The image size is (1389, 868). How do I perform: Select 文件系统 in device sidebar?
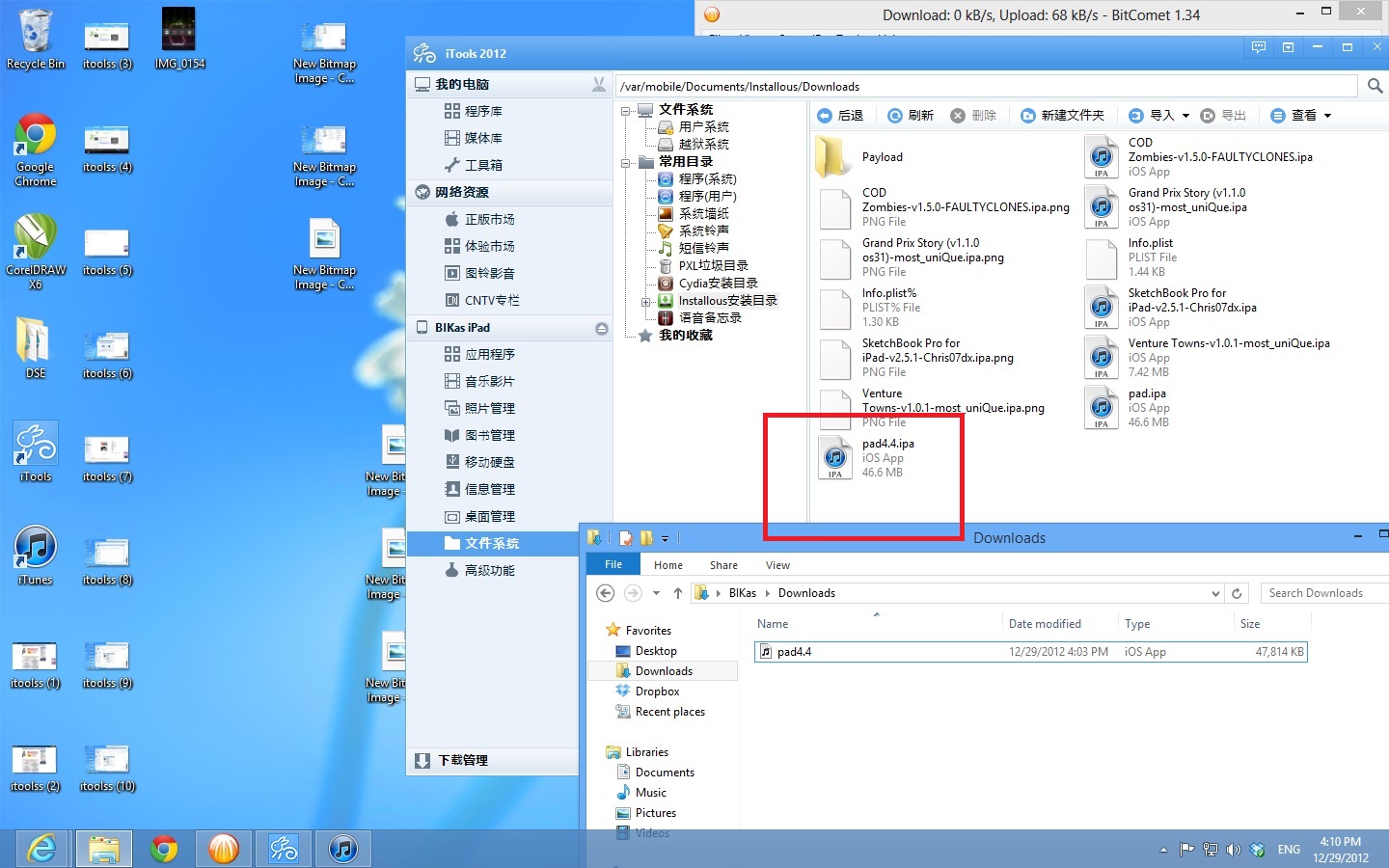493,543
